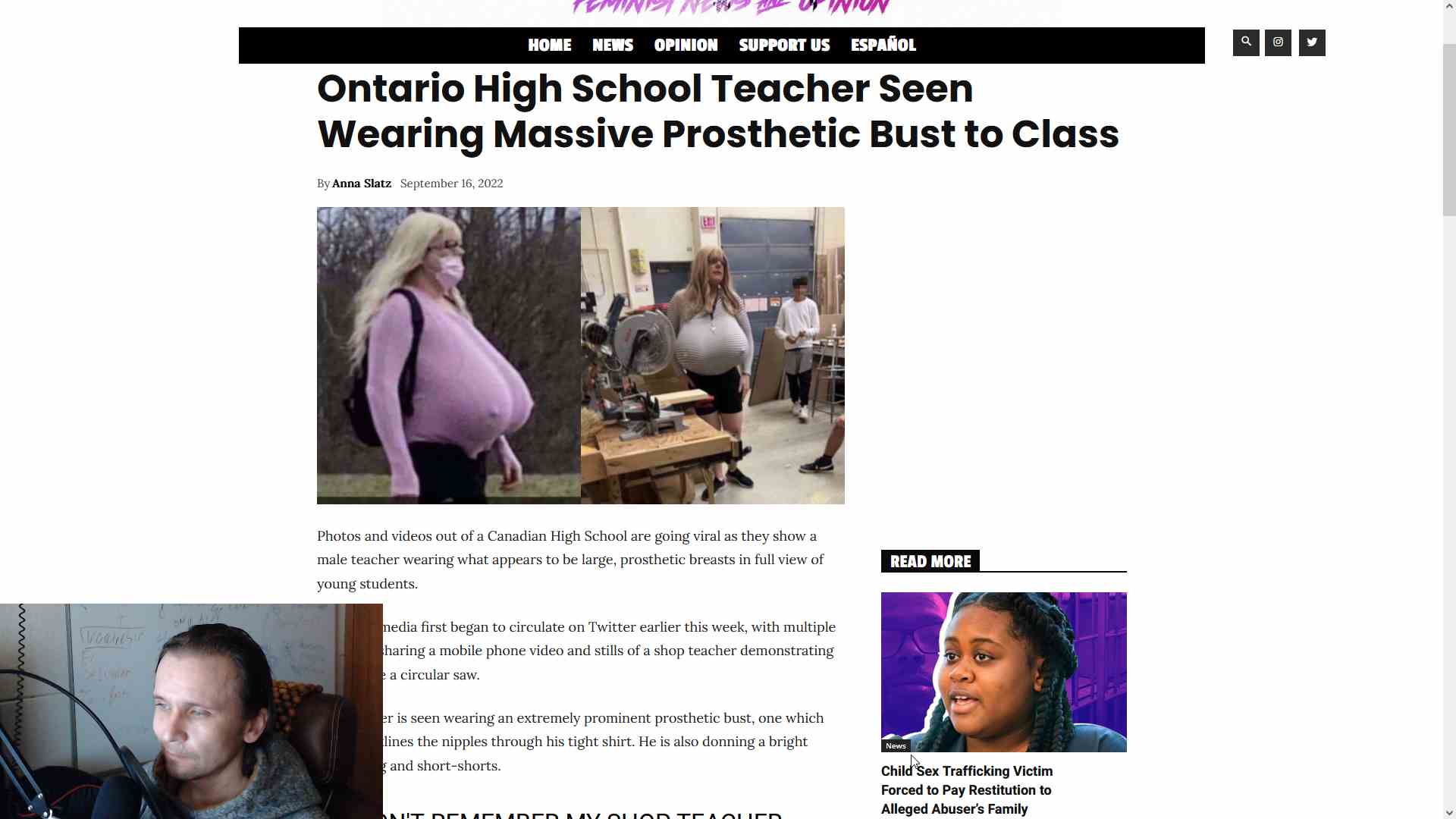The height and width of the screenshot is (819, 1456).
Task: Click the scrollbar up arrow
Action: 1449,6
